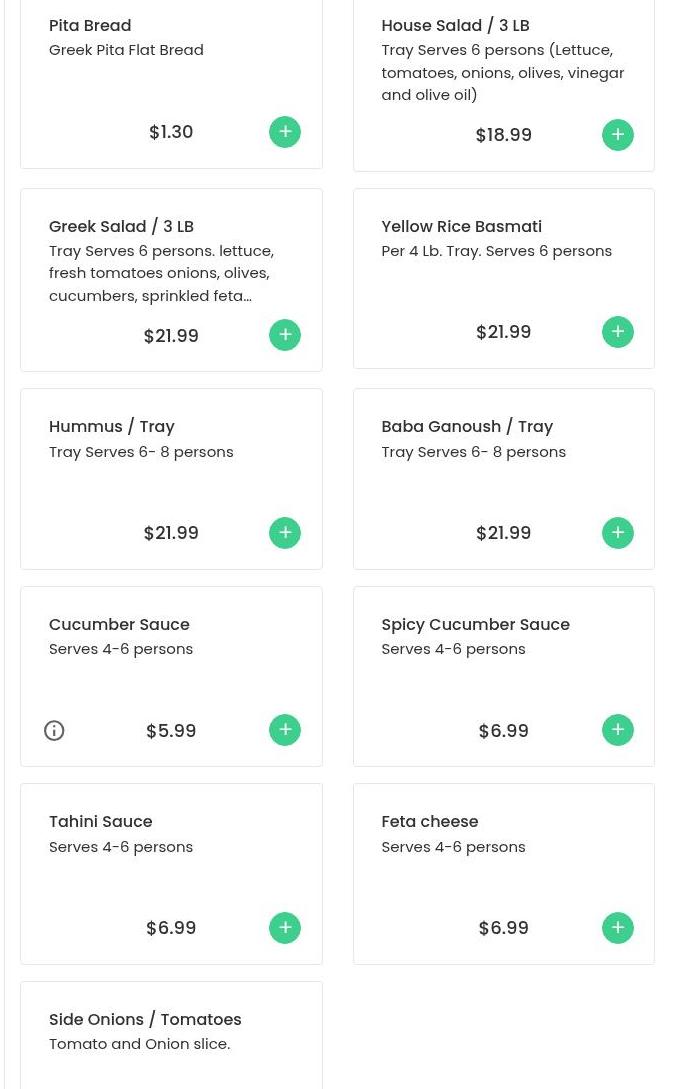Show info for Cucumber Sauce
Image resolution: width=690 pixels, height=1089 pixels.
click(x=54, y=731)
